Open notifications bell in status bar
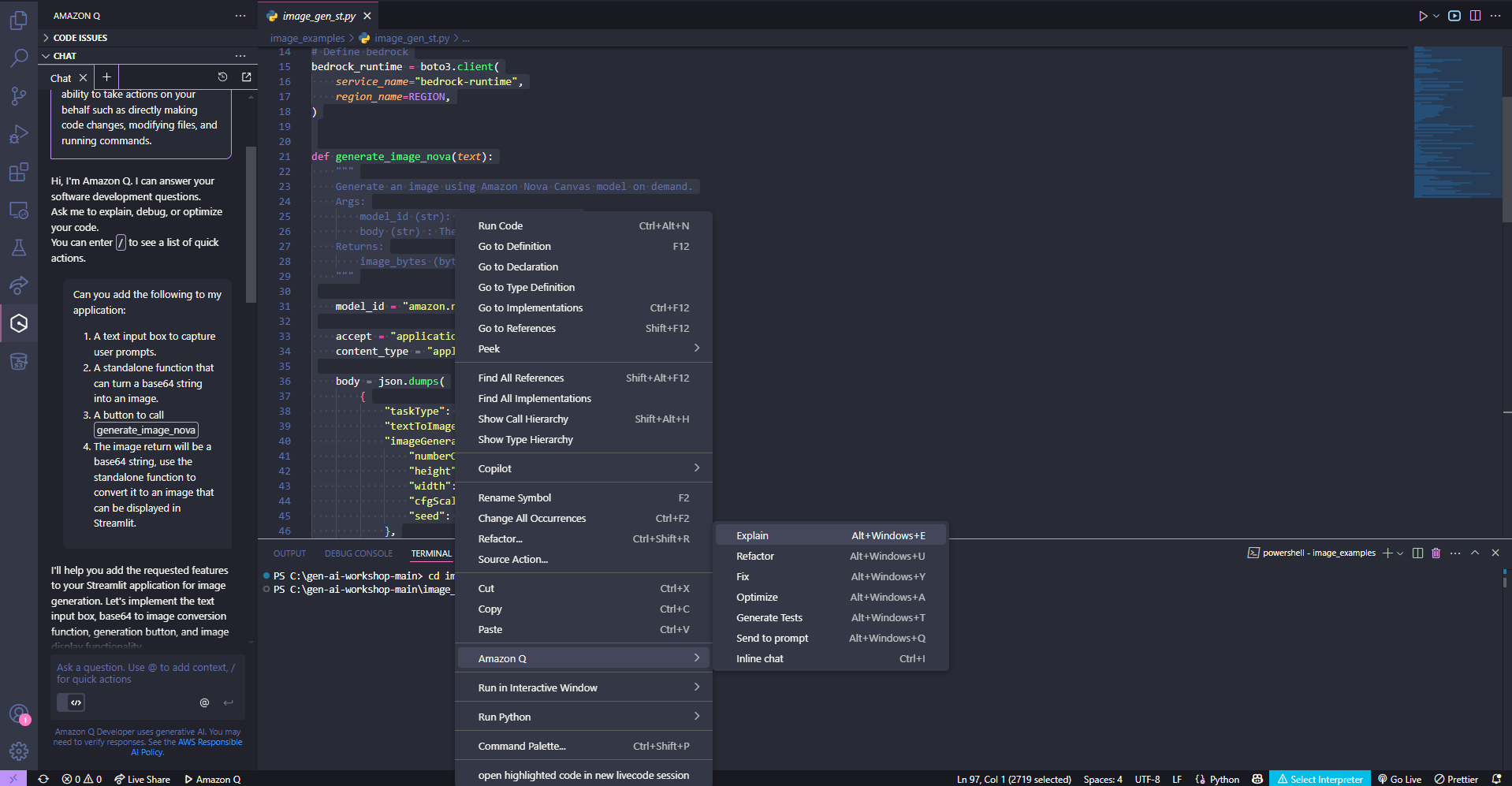Image resolution: width=1512 pixels, height=786 pixels. (x=1496, y=779)
